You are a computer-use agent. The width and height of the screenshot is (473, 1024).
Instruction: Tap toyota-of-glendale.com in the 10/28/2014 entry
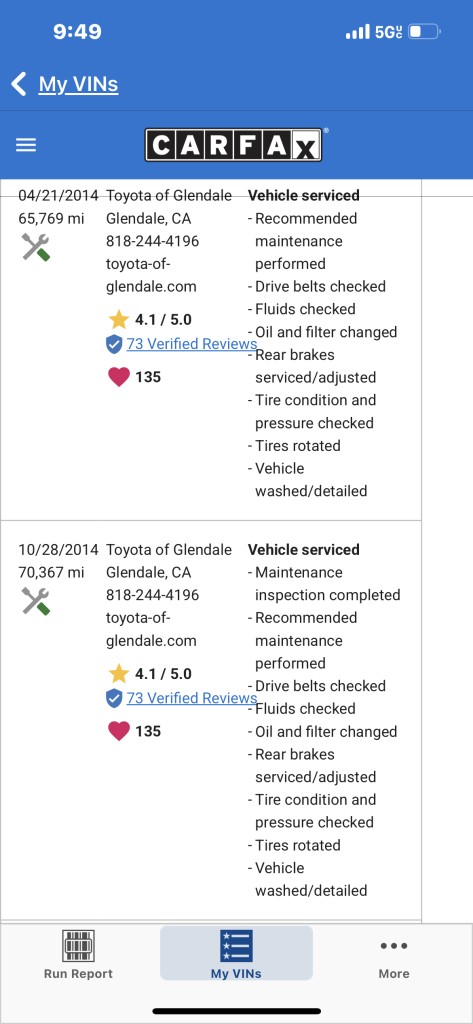pyautogui.click(x=151, y=629)
